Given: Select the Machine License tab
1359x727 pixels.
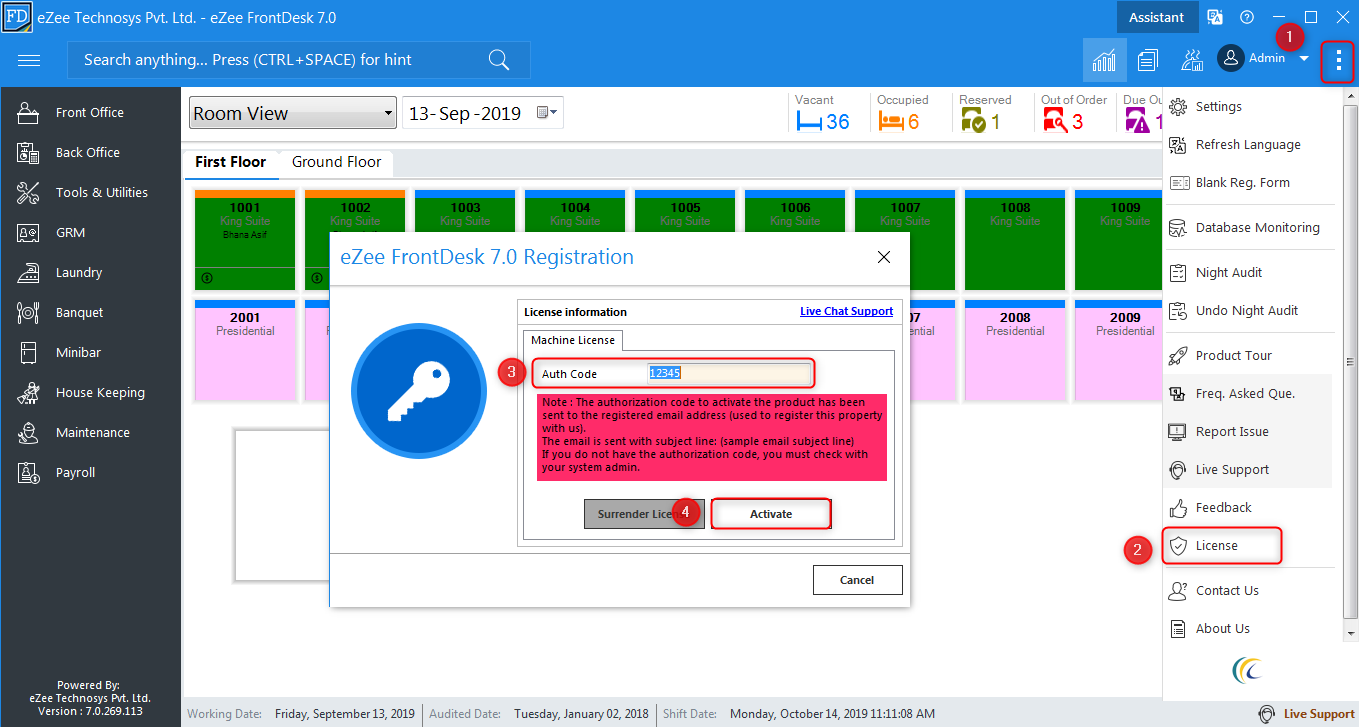Looking at the screenshot, I should pyautogui.click(x=573, y=341).
